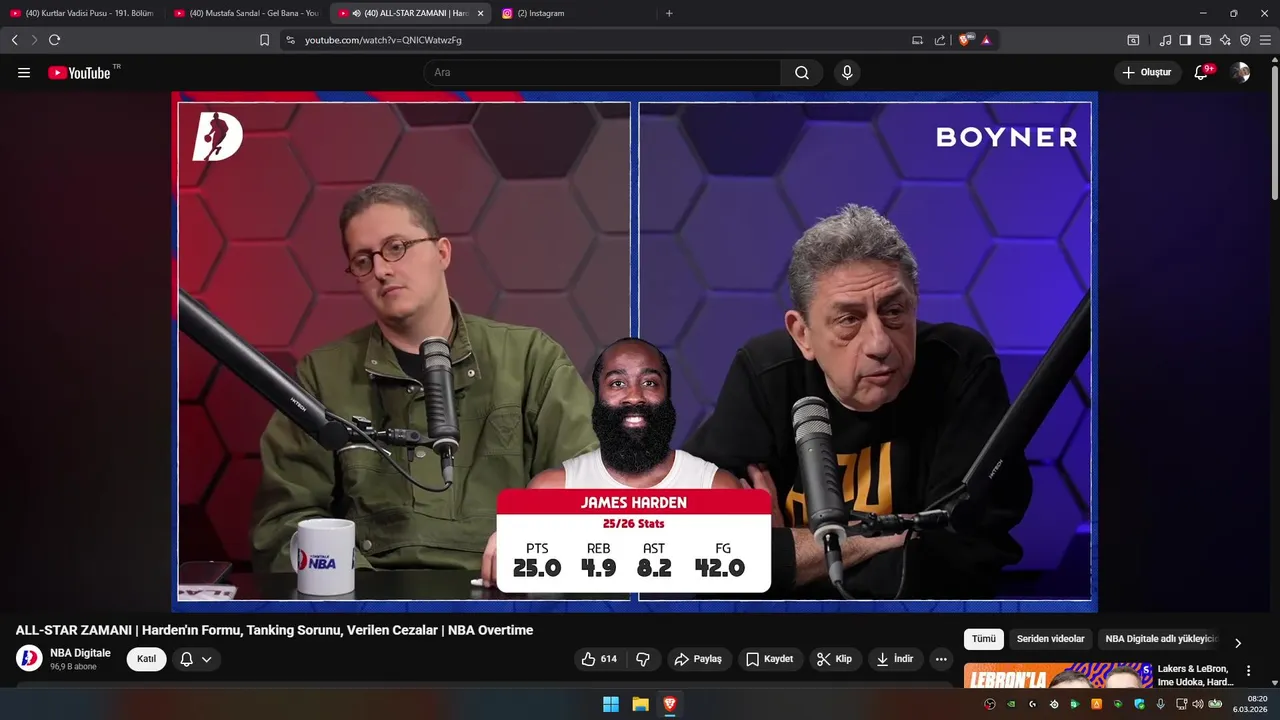Open the Lakers & LeBron recommended video thumbnail
This screenshot has height=720, width=1280.
(1057, 675)
